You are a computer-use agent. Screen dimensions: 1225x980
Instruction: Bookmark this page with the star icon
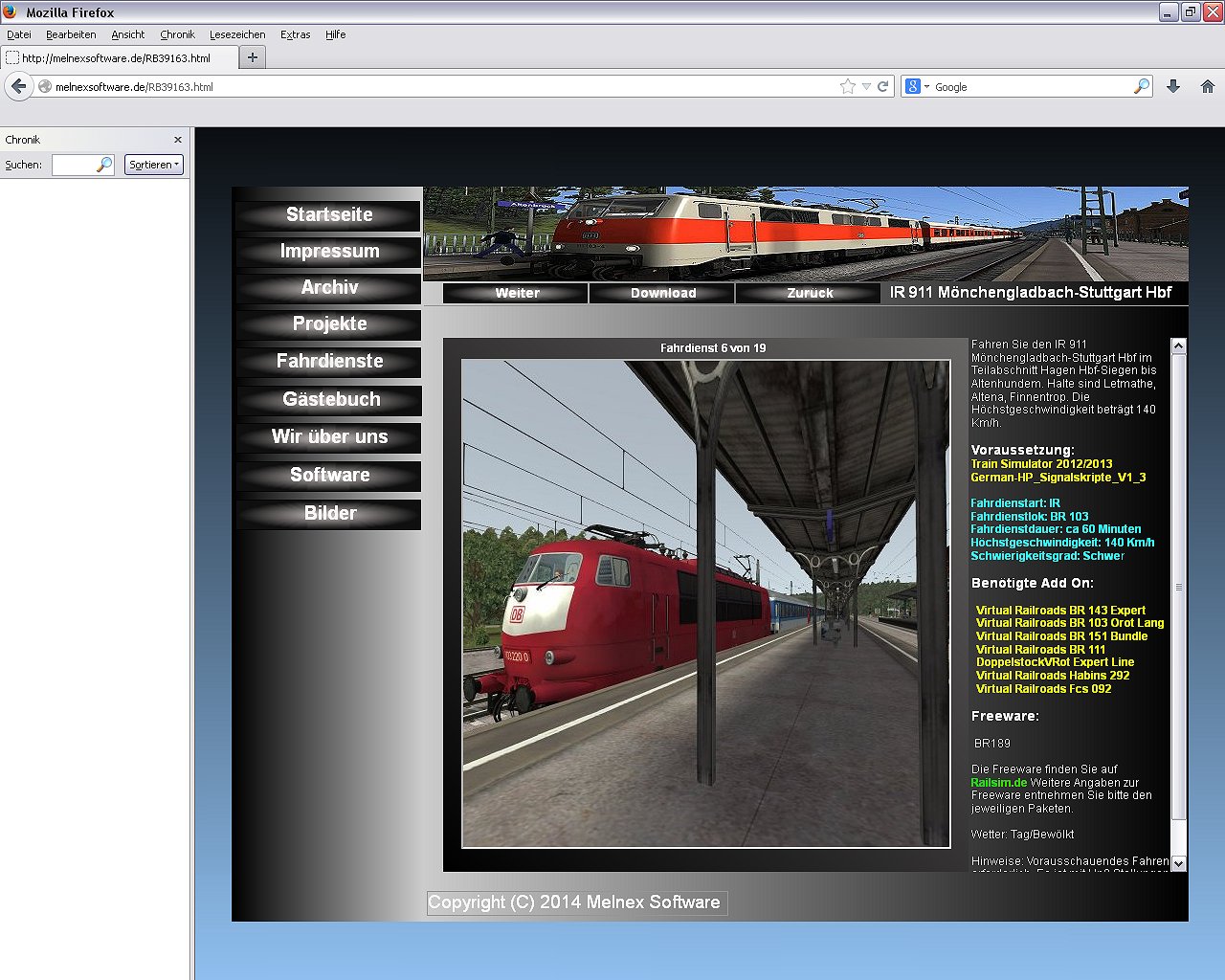[847, 86]
